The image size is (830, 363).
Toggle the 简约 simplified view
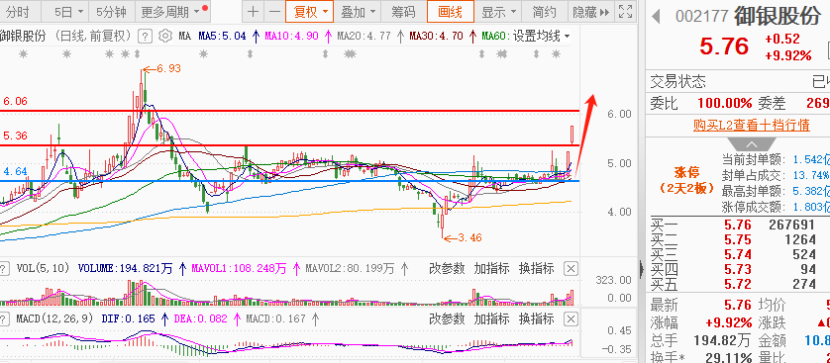[x=545, y=12]
